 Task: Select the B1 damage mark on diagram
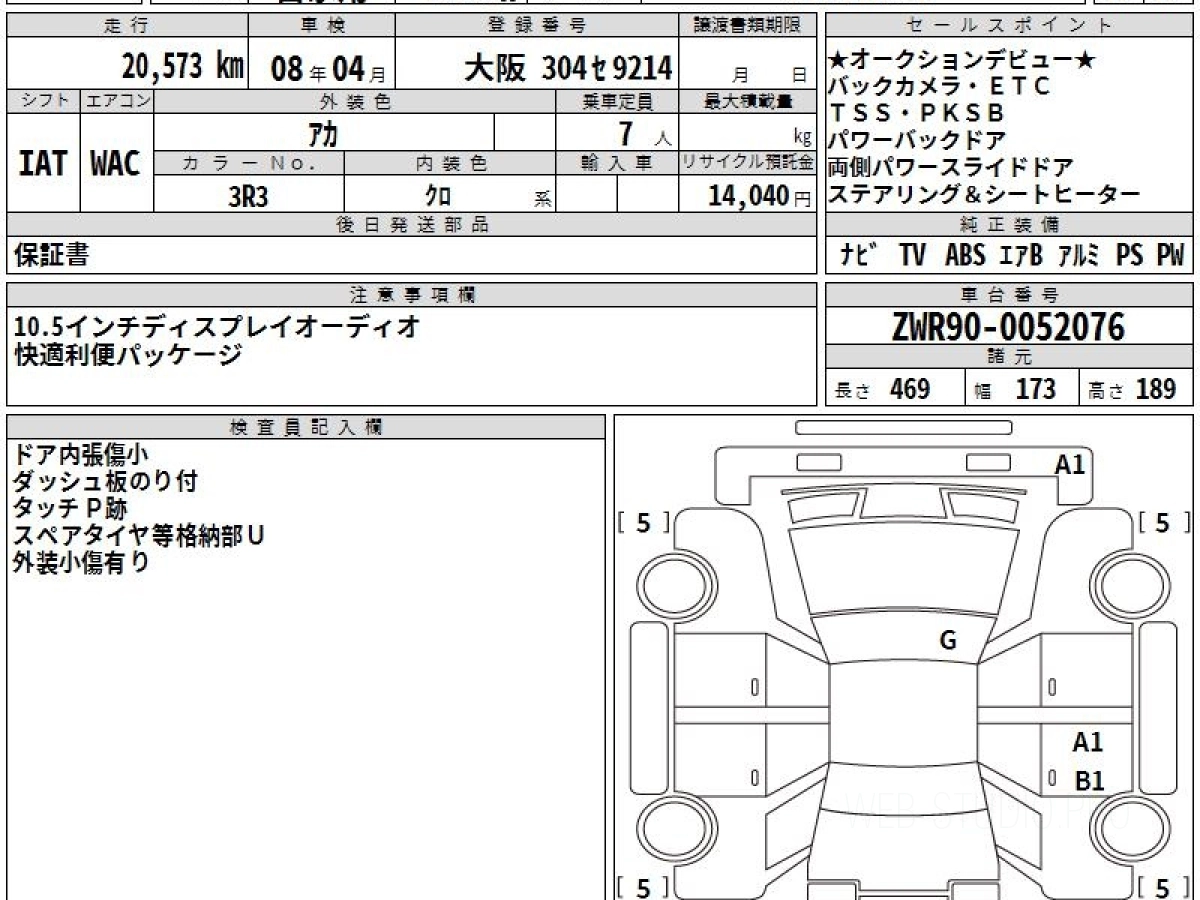[x=1088, y=781]
